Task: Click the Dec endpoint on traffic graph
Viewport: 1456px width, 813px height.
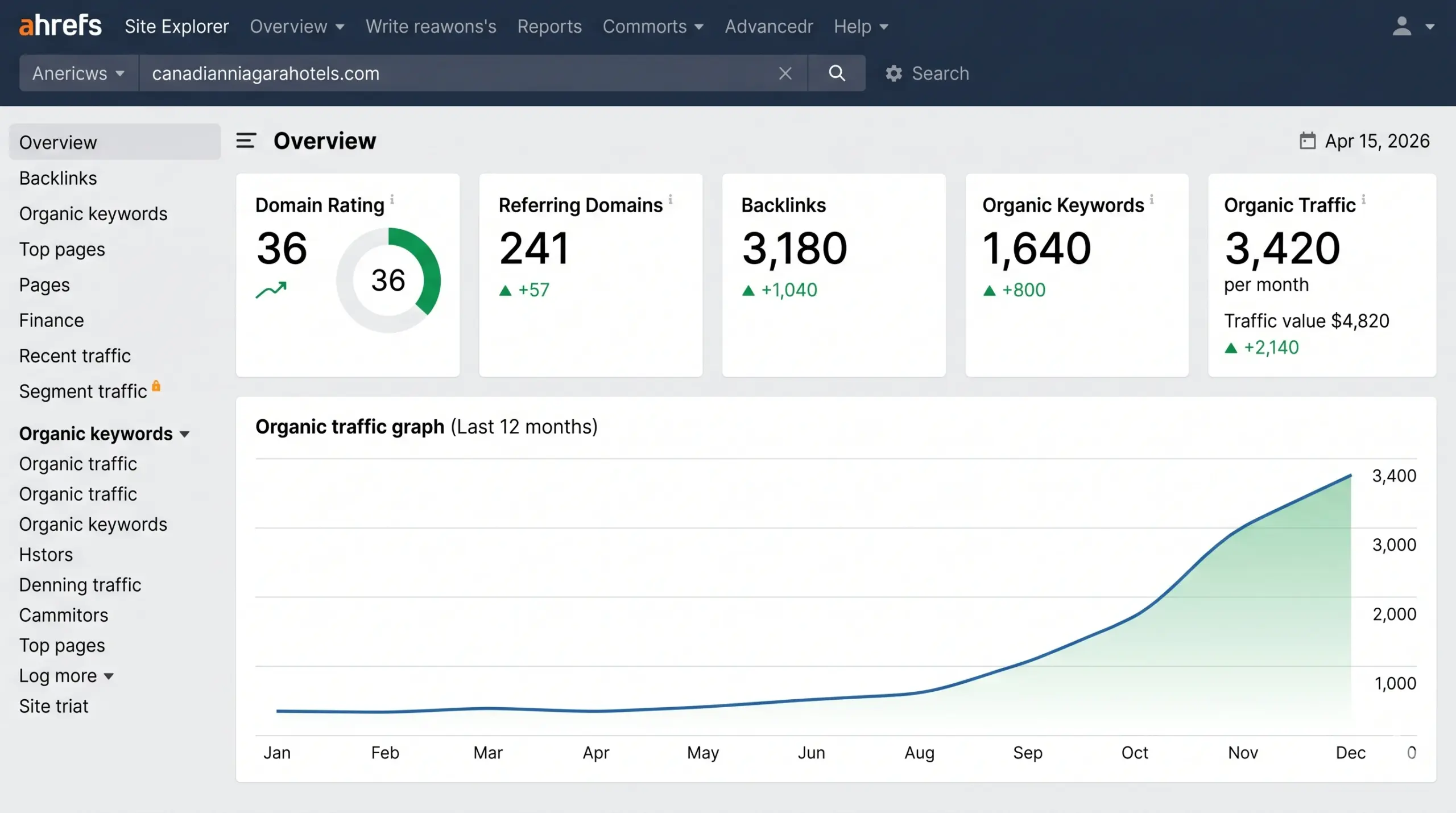Action: tap(1351, 475)
